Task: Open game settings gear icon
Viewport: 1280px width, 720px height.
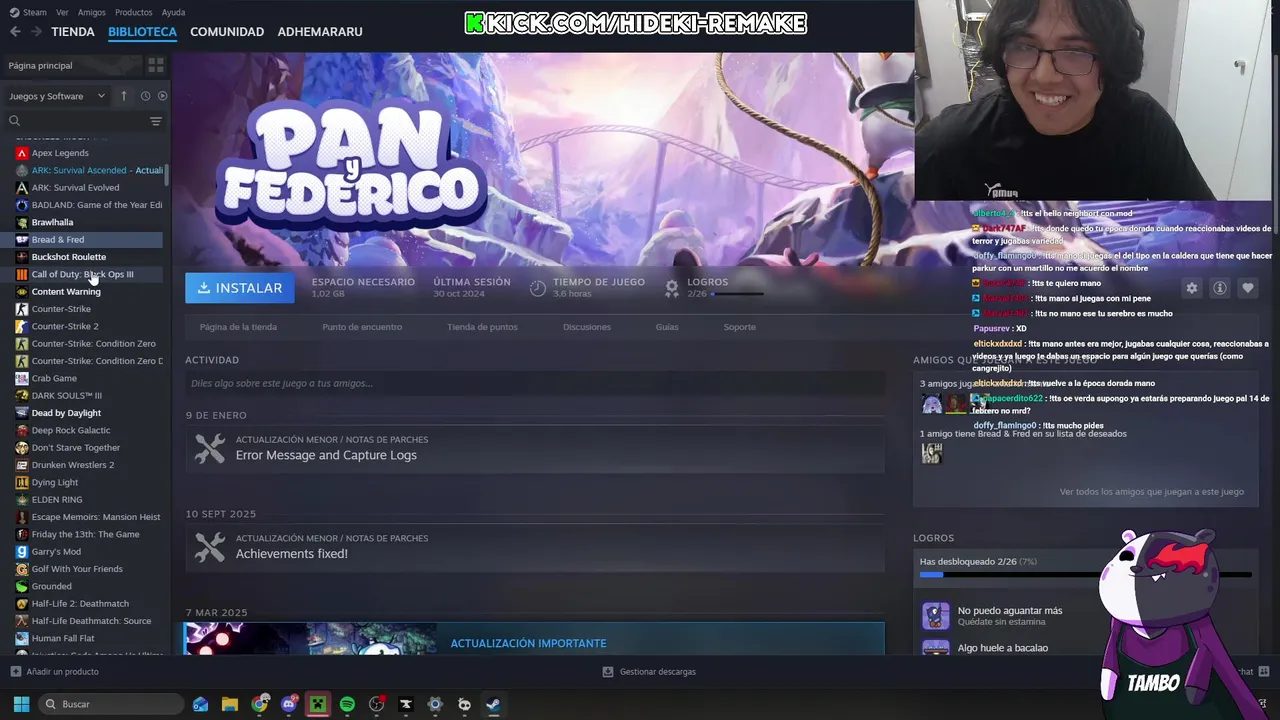Action: pyautogui.click(x=1191, y=288)
